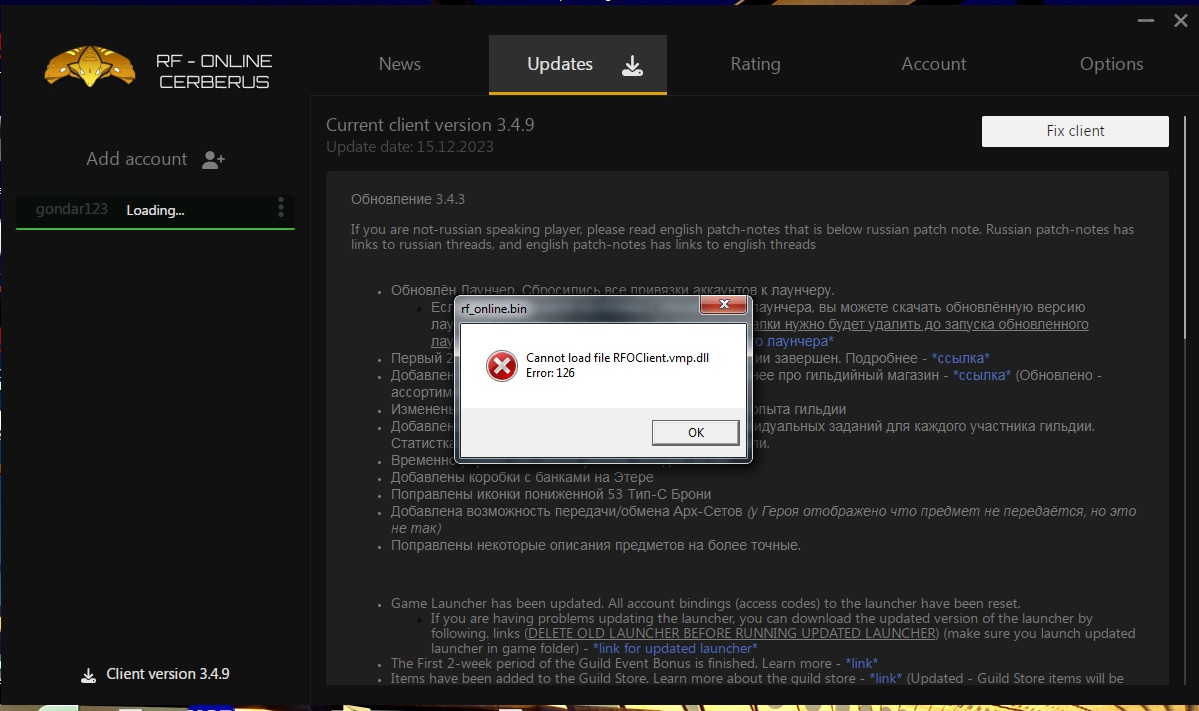This screenshot has width=1199, height=711.
Task: Click the RF - ONLINE CERBERUS title text
Action: tap(214, 71)
